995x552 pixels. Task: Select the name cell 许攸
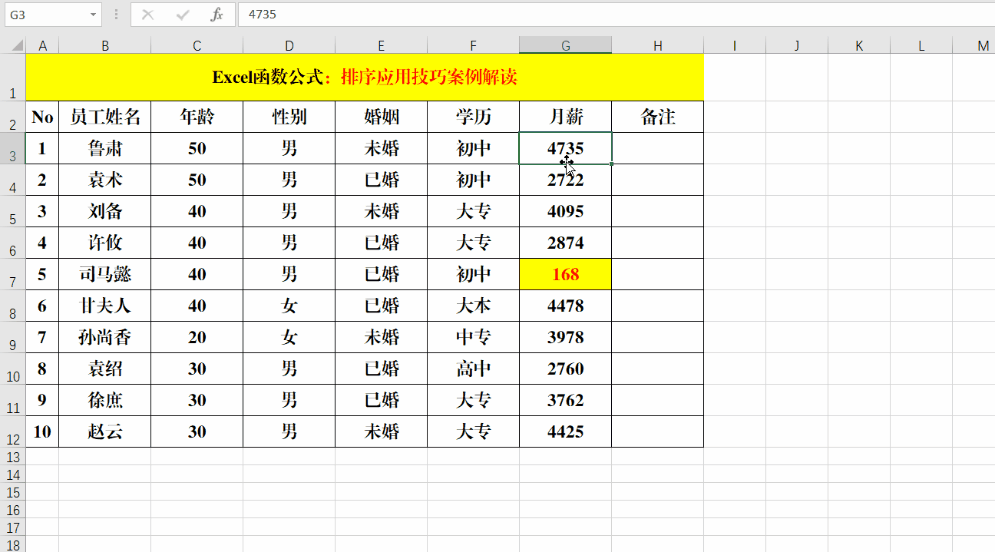tap(105, 243)
